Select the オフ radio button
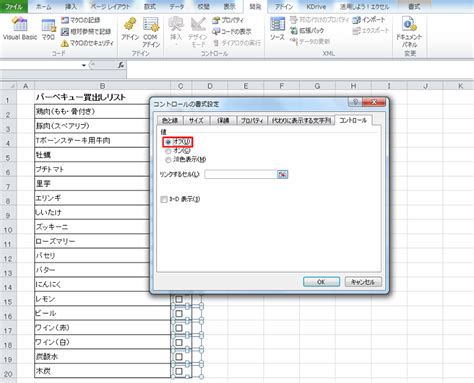The height and width of the screenshot is (383, 474). (x=168, y=142)
